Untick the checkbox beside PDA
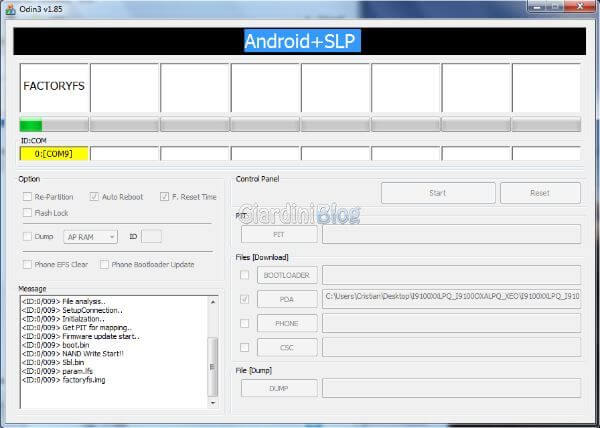Screen dimensions: 600x428 (244, 299)
